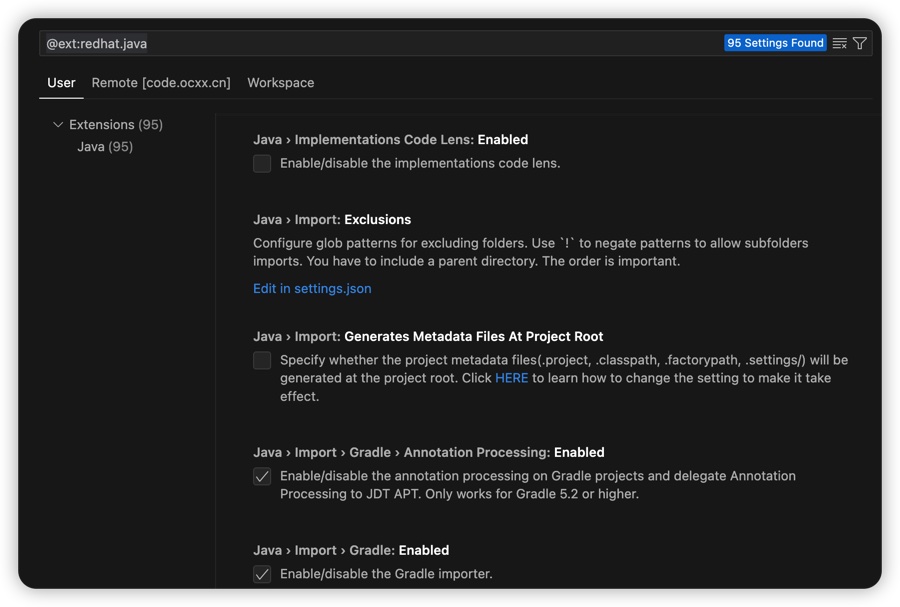Screen dimensions: 900x607
Task: Open the Workspace settings tab
Action: pos(281,83)
